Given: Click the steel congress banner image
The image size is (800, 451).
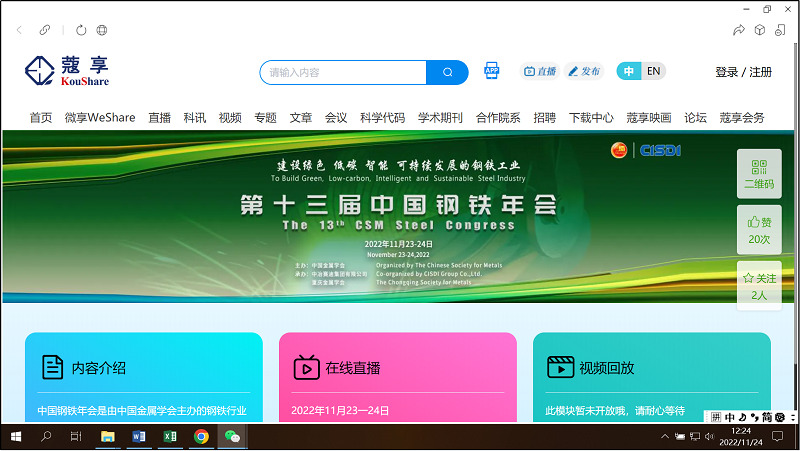Looking at the screenshot, I should (x=398, y=217).
